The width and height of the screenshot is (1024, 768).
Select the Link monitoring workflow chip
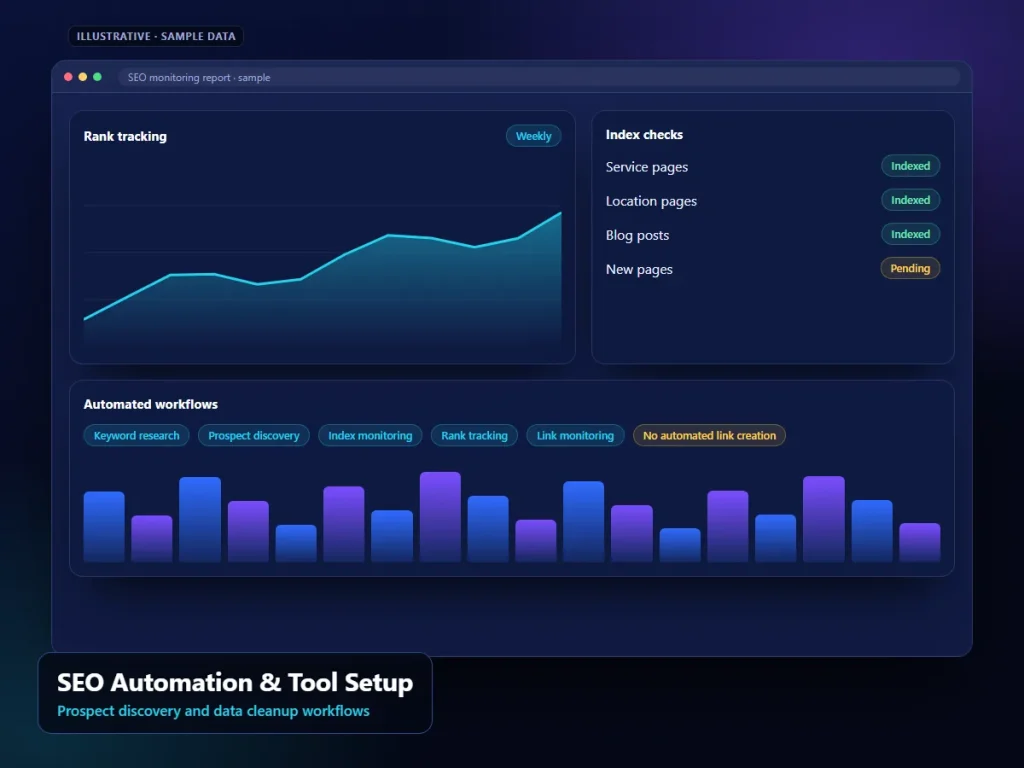coord(575,436)
